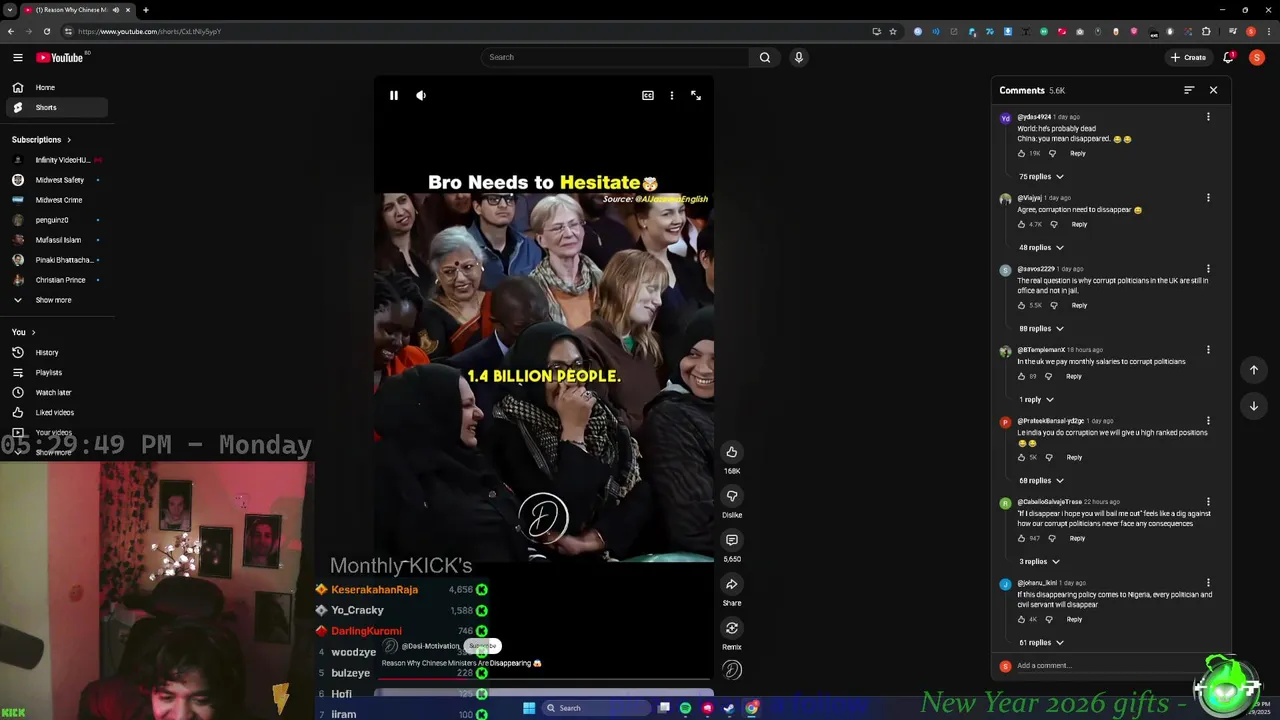Dislike the Short
Viewport: 1280px width, 720px height.
[732, 496]
